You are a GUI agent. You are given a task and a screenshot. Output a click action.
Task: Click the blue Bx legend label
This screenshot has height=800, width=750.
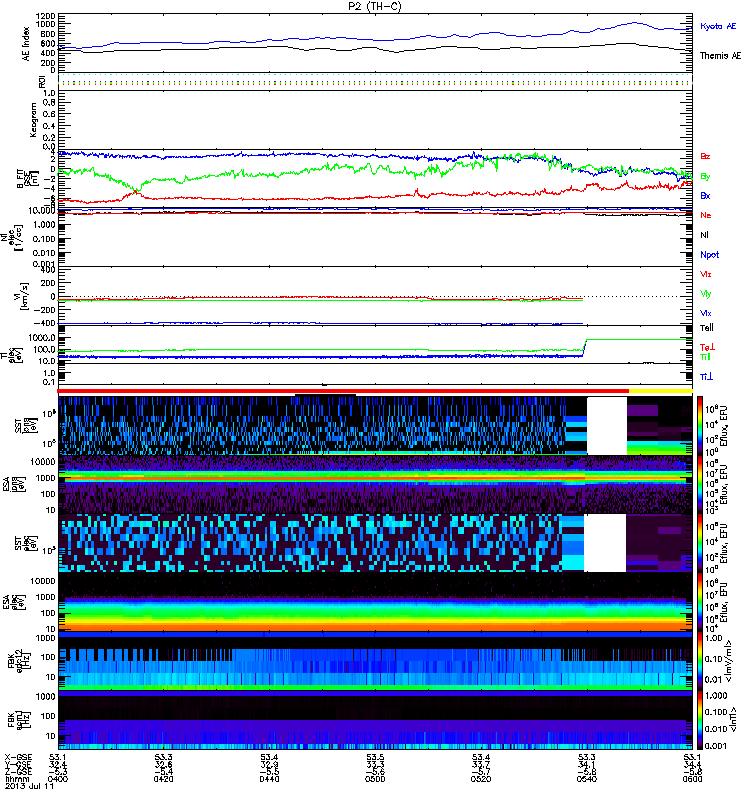[x=706, y=196]
